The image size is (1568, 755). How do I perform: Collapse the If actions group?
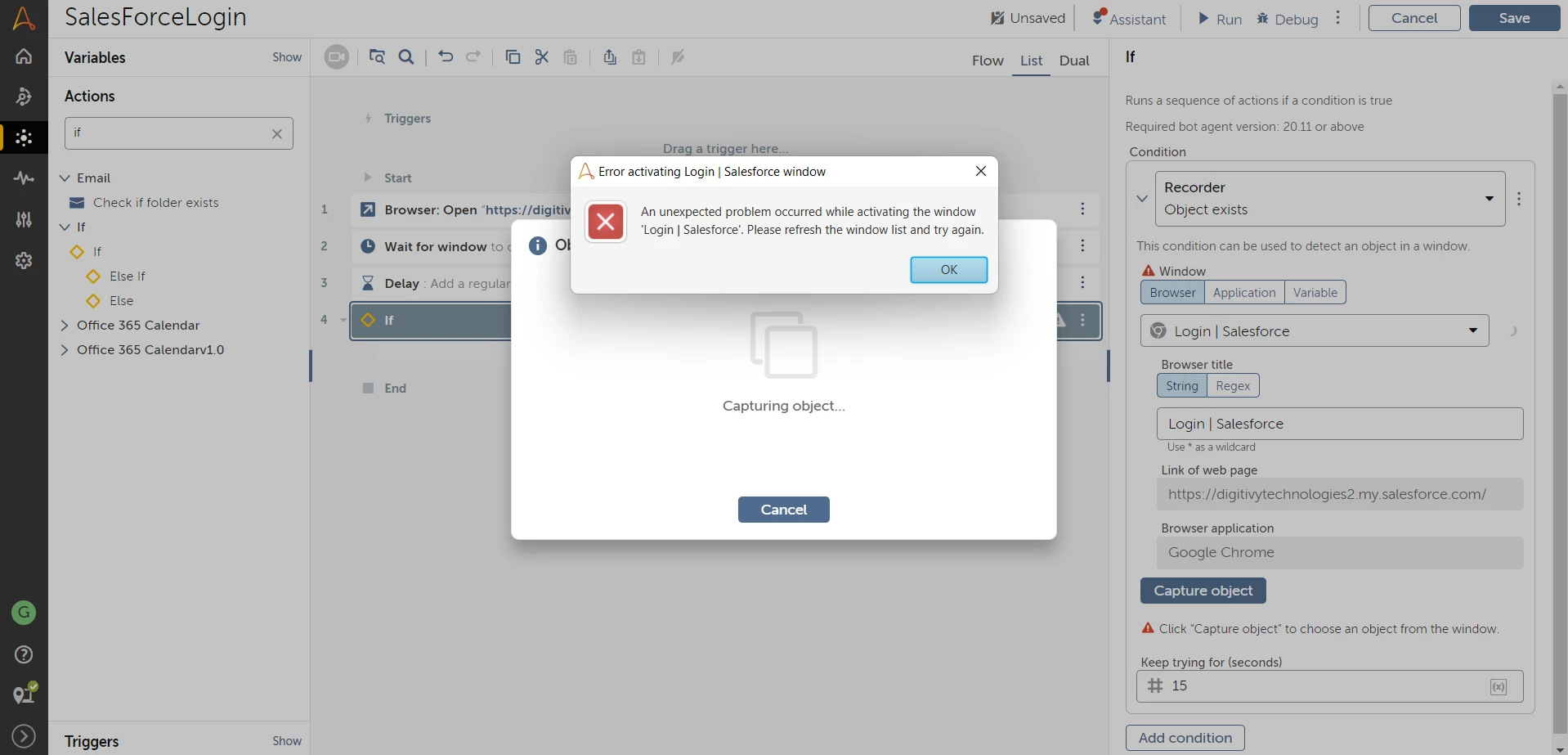[x=65, y=227]
